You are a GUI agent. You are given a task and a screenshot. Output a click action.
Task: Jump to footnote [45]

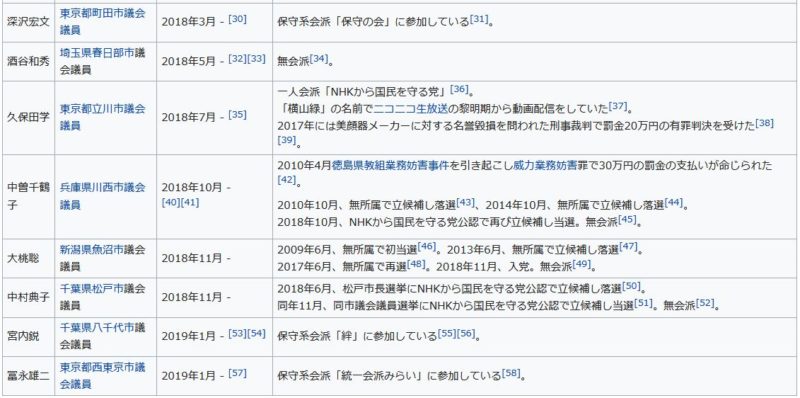coord(627,219)
